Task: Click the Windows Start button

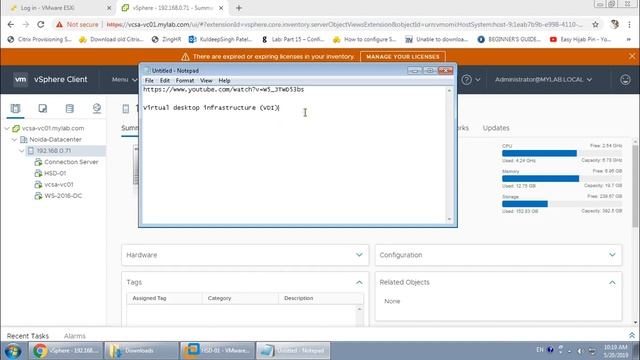Action: [x=13, y=351]
